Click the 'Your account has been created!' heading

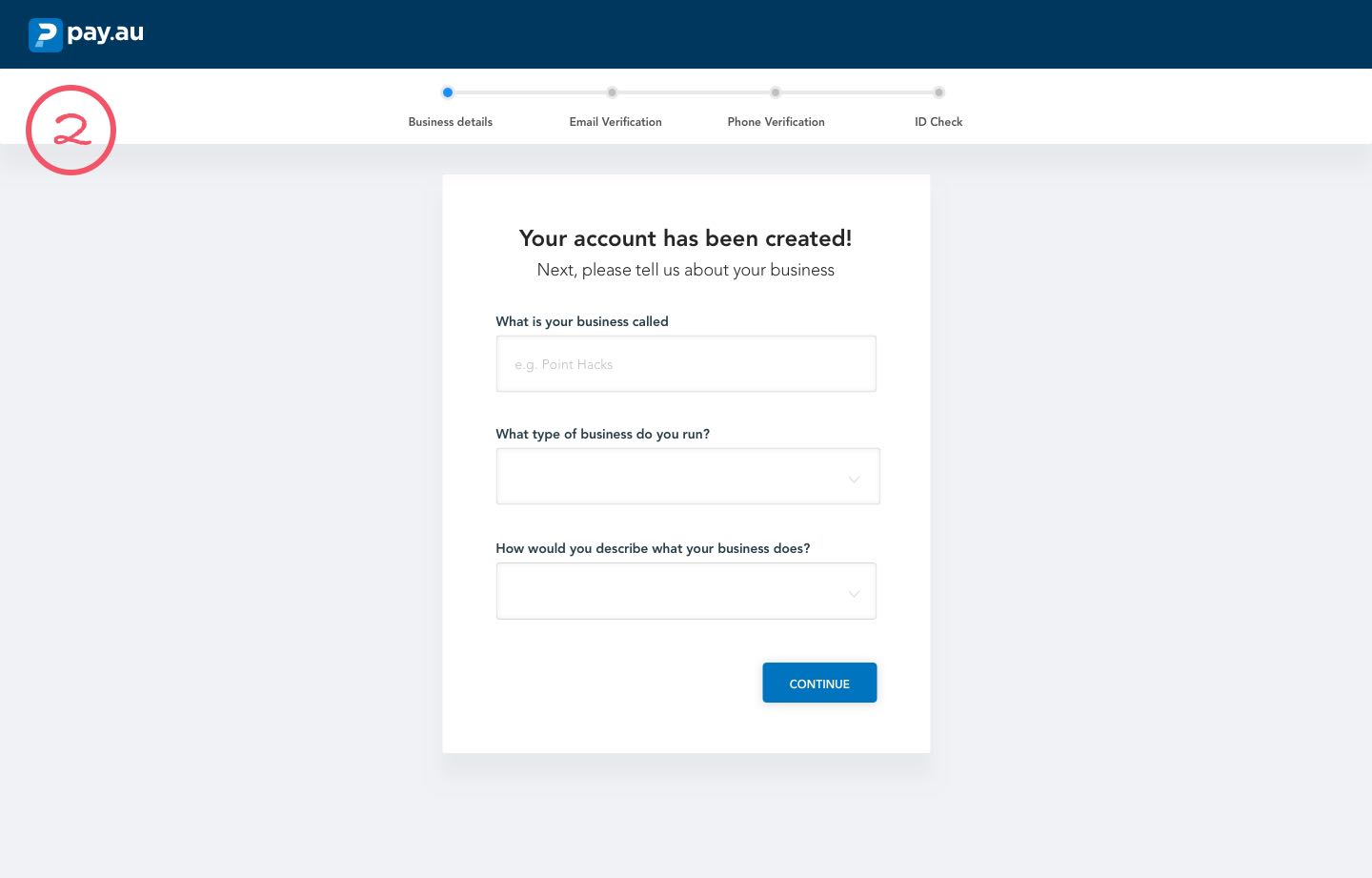pyautogui.click(x=685, y=238)
